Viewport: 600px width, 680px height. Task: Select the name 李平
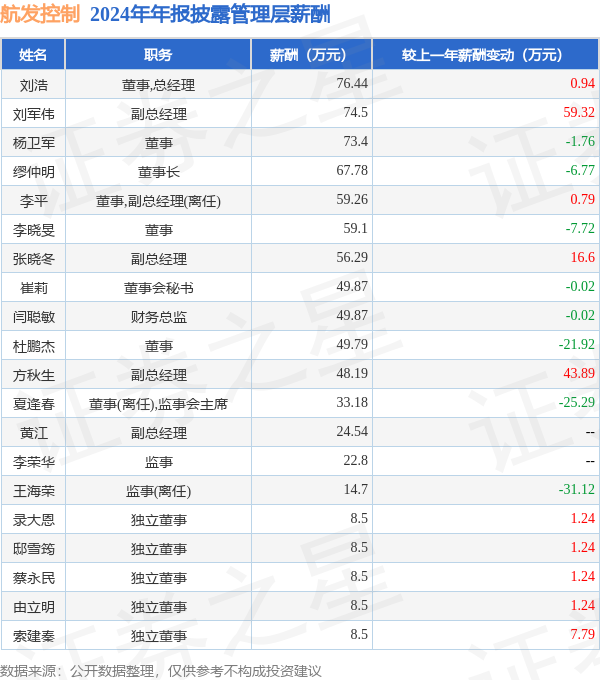coord(34,201)
